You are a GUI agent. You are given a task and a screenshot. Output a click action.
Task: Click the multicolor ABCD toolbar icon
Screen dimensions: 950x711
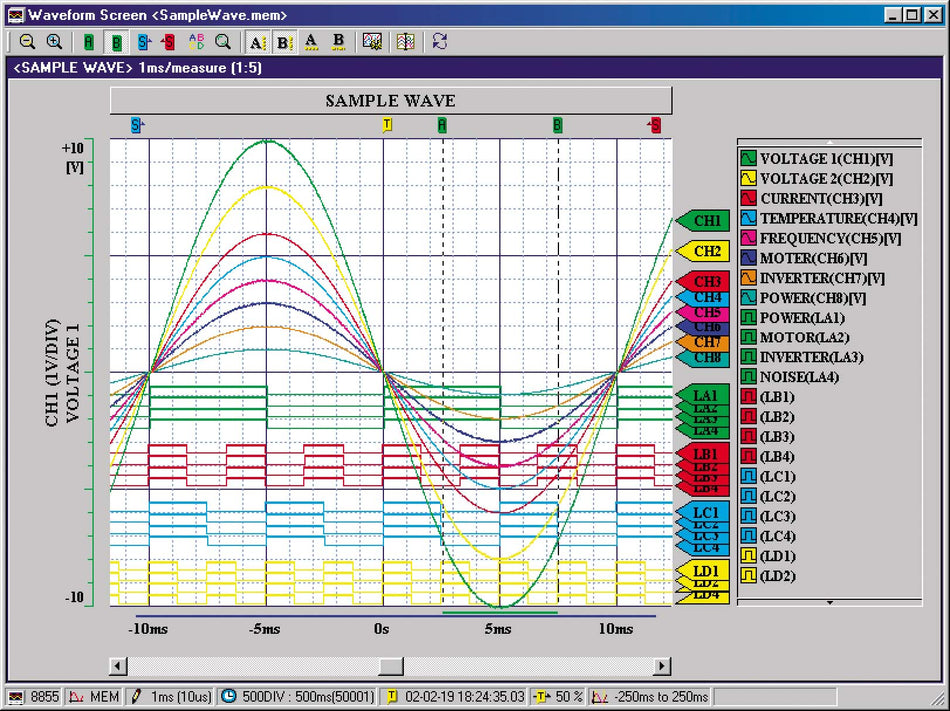(196, 42)
